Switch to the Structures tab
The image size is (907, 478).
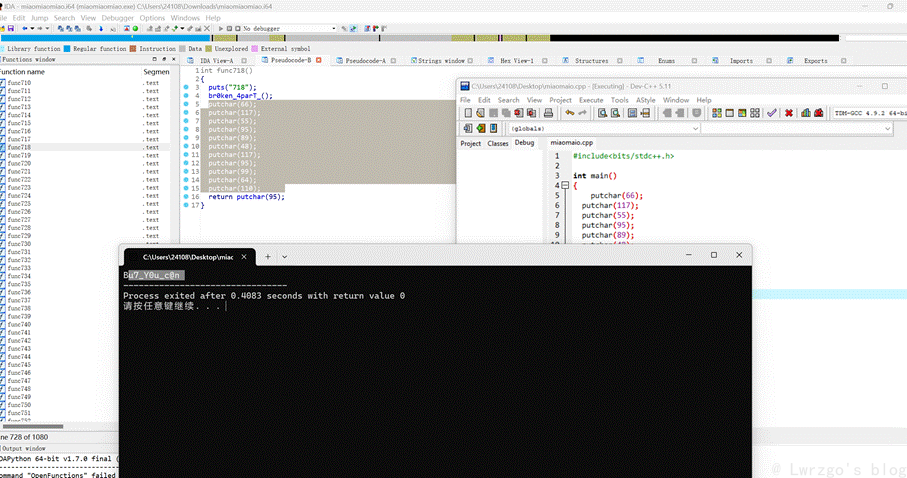pos(591,60)
